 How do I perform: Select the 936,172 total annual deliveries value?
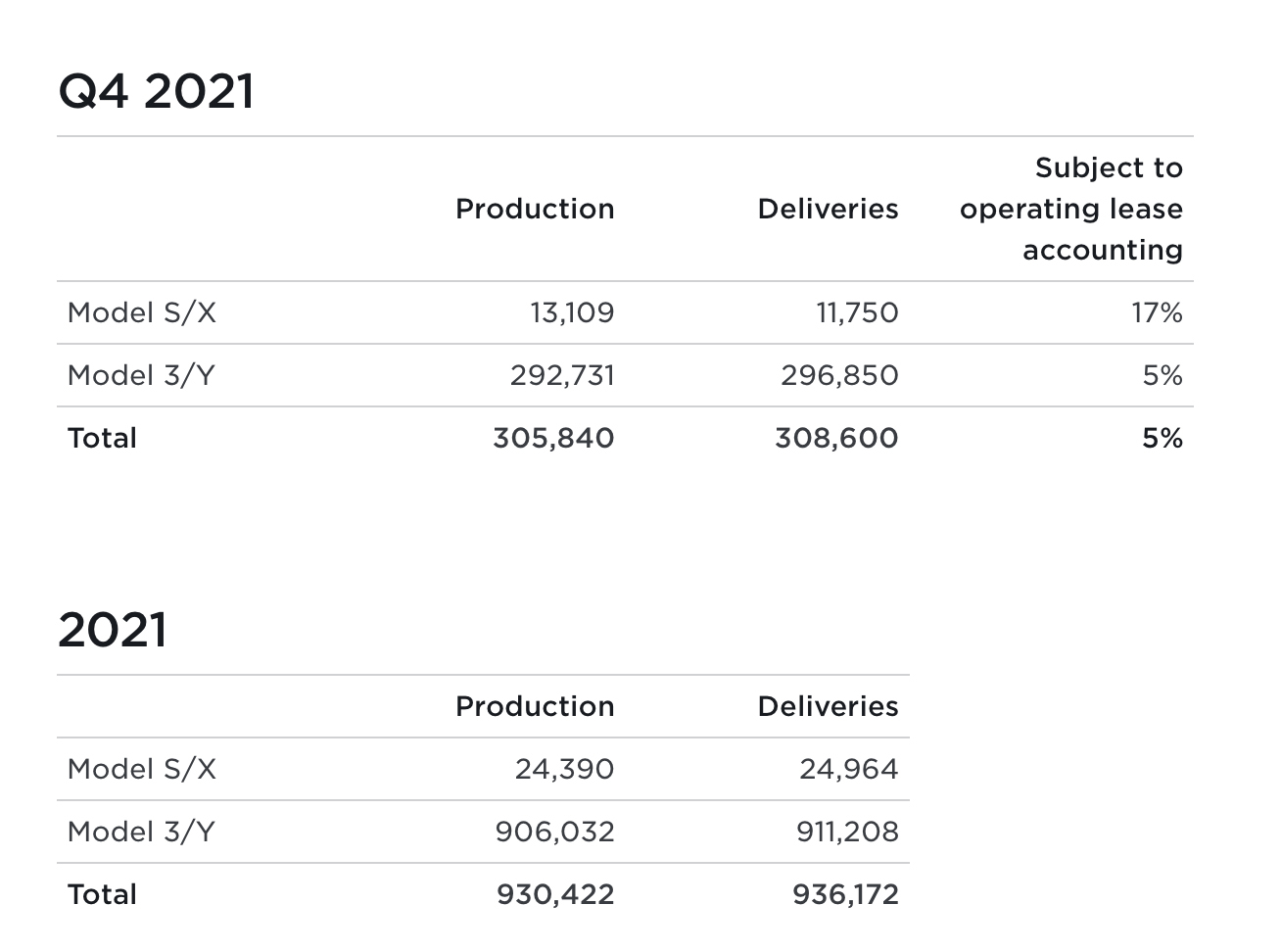pyautogui.click(x=845, y=894)
